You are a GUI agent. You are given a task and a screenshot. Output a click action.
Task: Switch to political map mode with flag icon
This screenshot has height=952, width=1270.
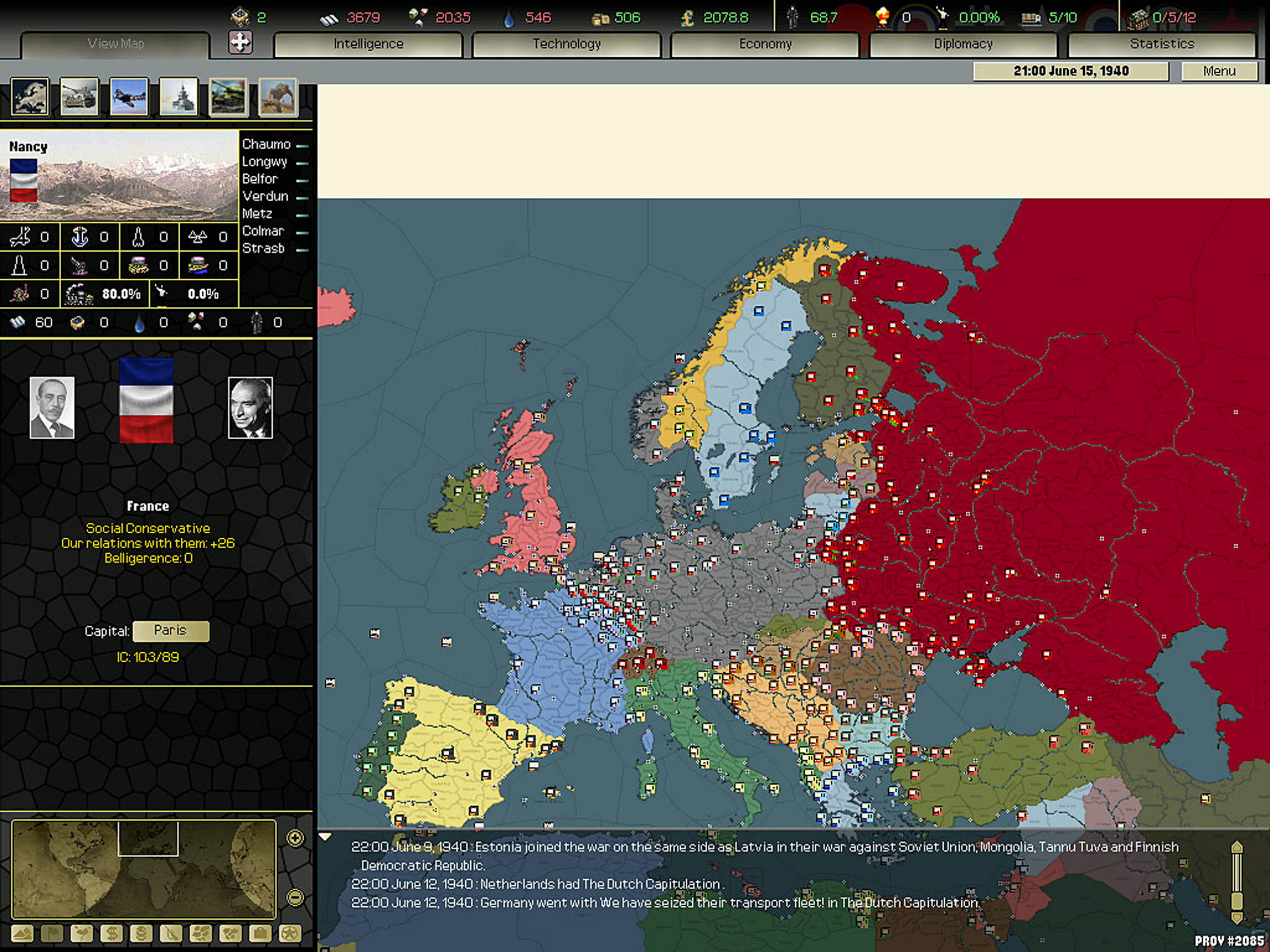pyautogui.click(x=53, y=933)
